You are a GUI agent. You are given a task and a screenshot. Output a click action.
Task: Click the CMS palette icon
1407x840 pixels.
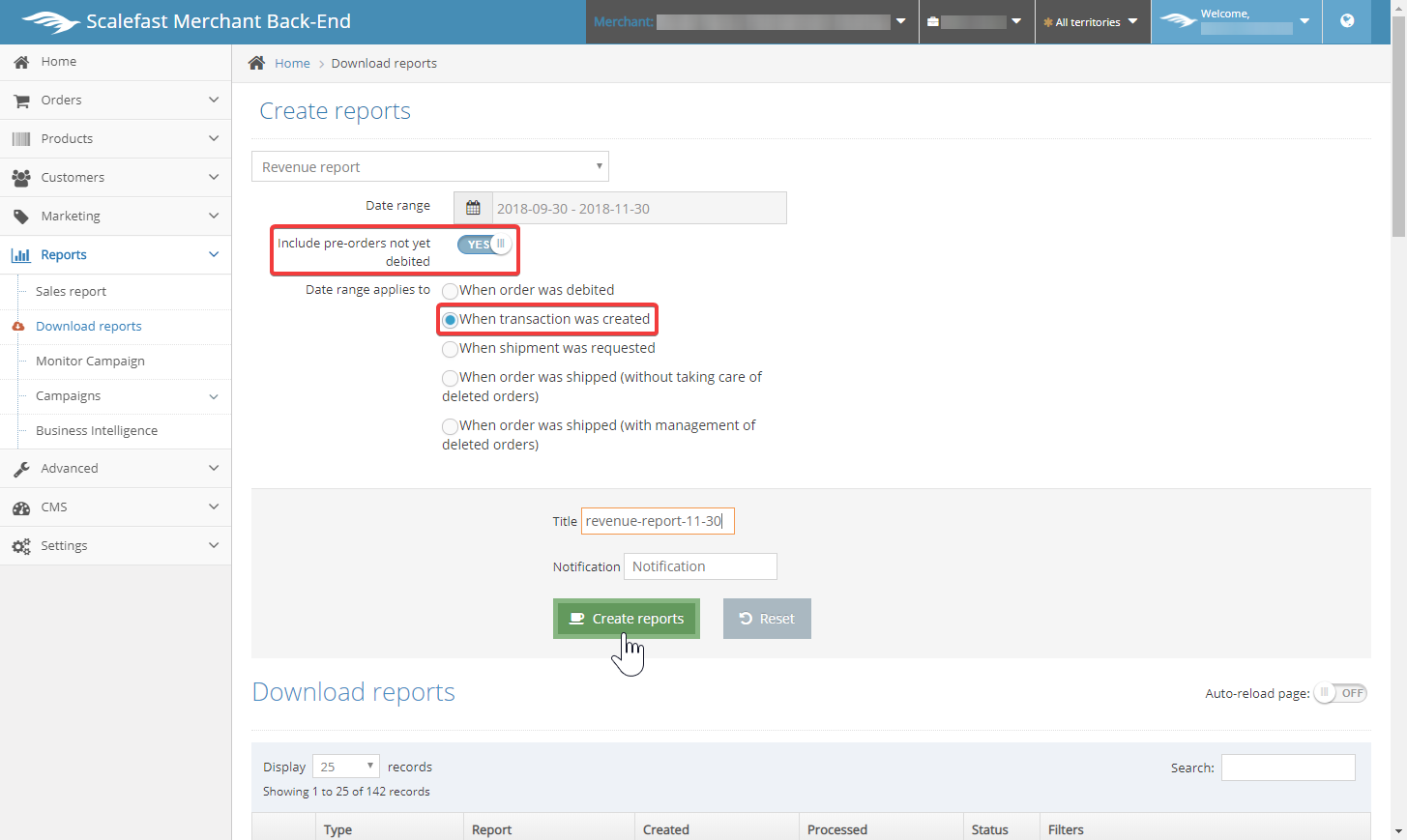pyautogui.click(x=21, y=507)
